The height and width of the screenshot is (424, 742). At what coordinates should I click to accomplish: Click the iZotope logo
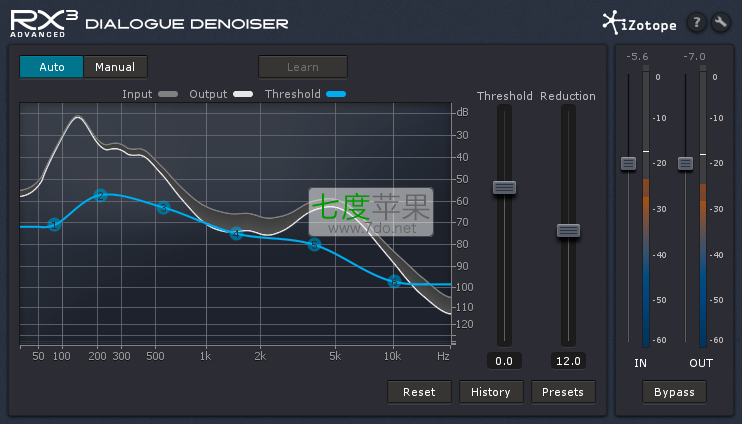point(639,23)
